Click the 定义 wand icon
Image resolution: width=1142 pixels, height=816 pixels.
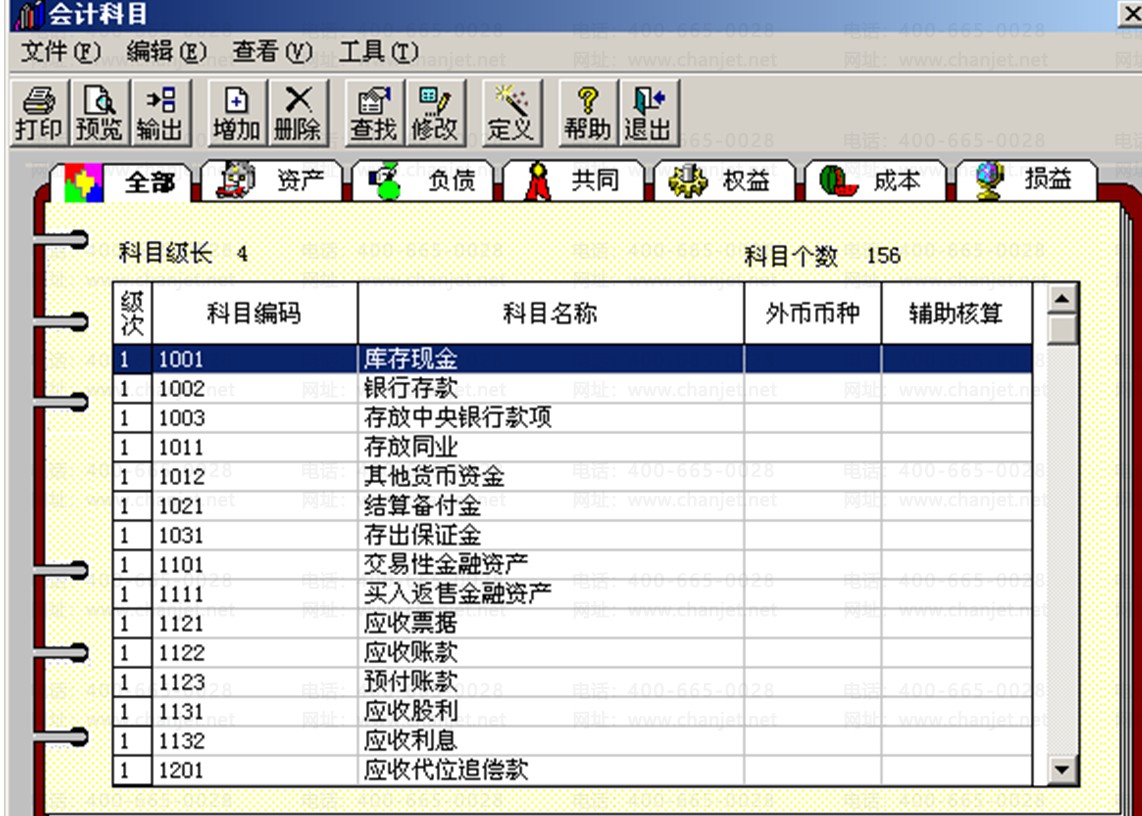511,113
